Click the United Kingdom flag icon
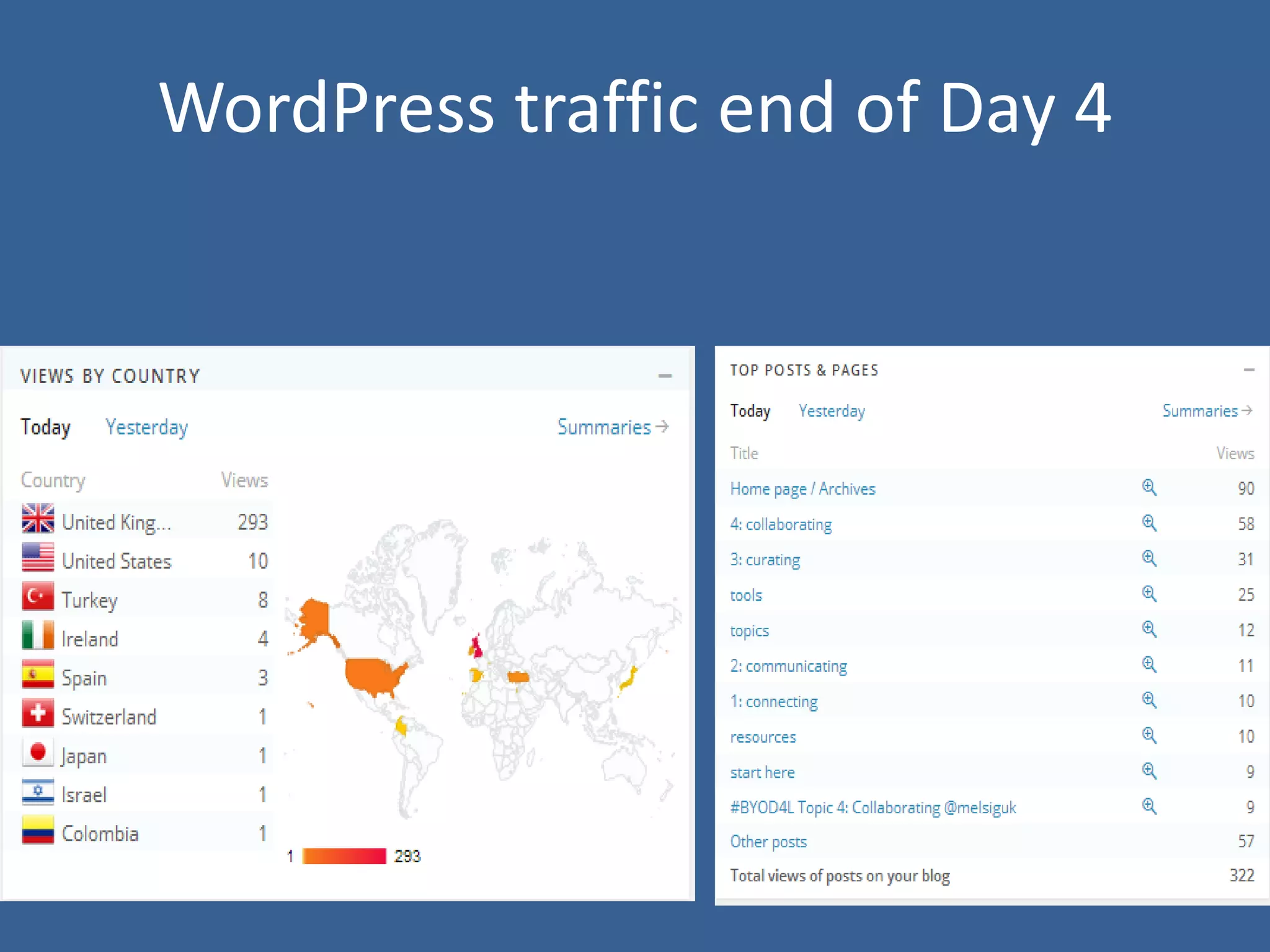 click(38, 518)
